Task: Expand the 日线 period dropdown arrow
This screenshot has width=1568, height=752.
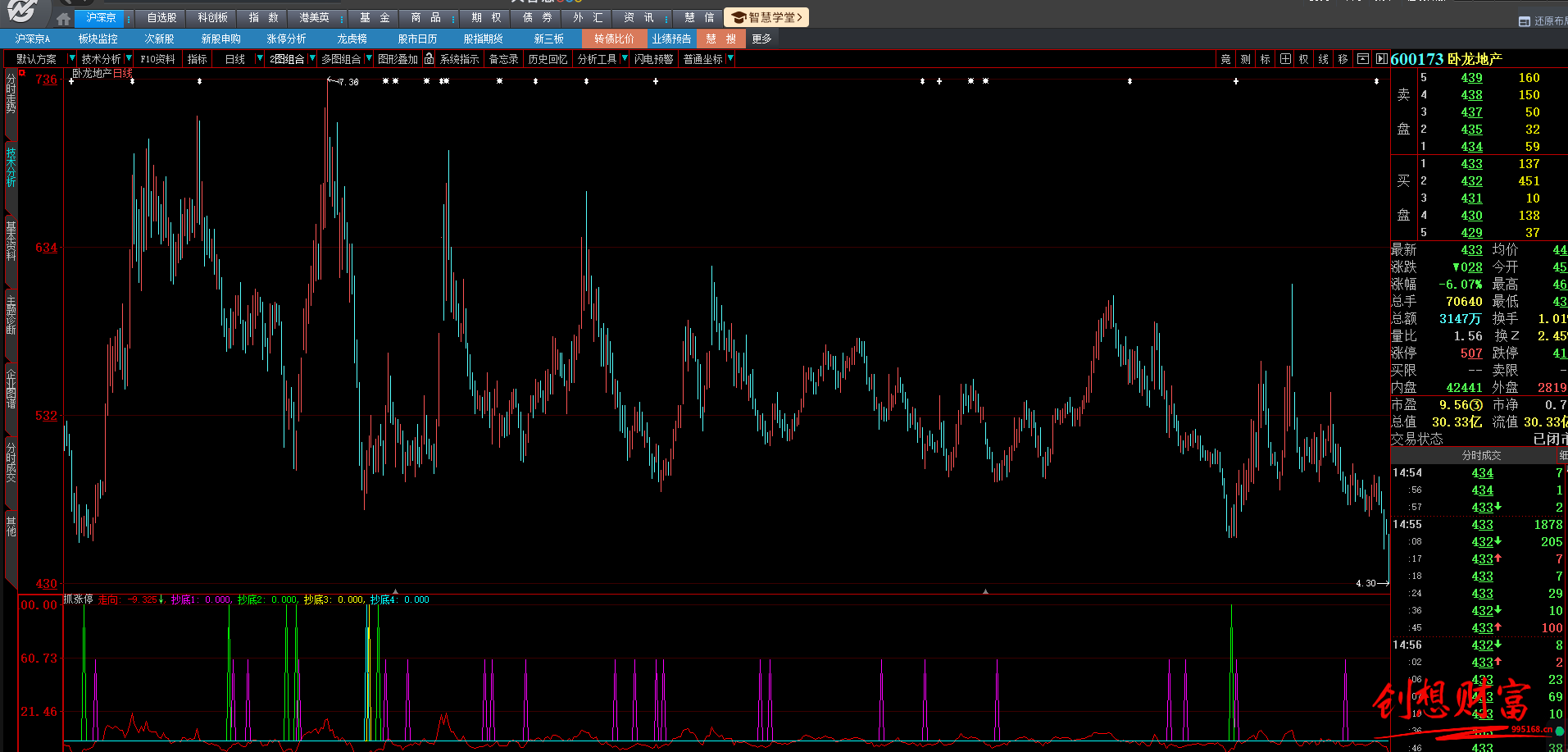Action: (260, 58)
